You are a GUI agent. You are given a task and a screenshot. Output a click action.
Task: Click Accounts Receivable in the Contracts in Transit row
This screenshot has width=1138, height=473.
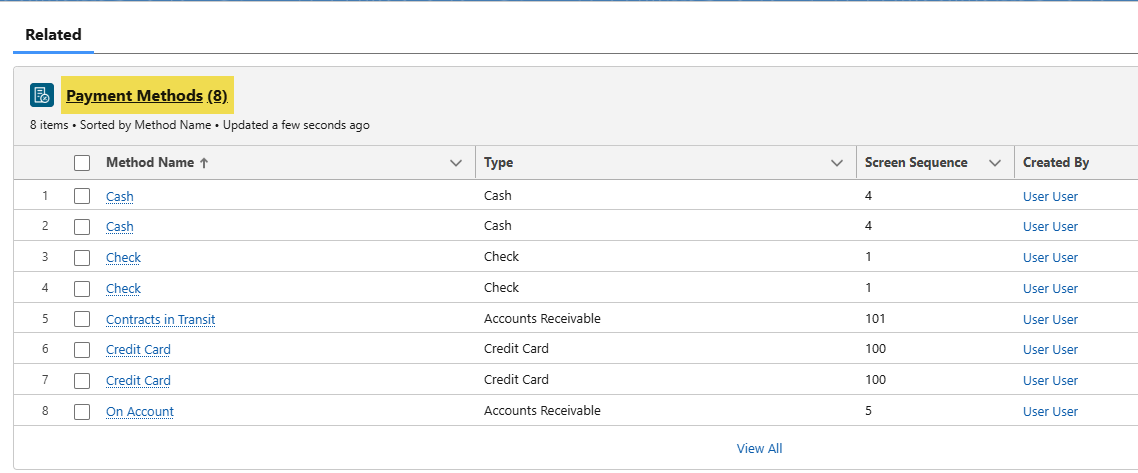point(542,318)
